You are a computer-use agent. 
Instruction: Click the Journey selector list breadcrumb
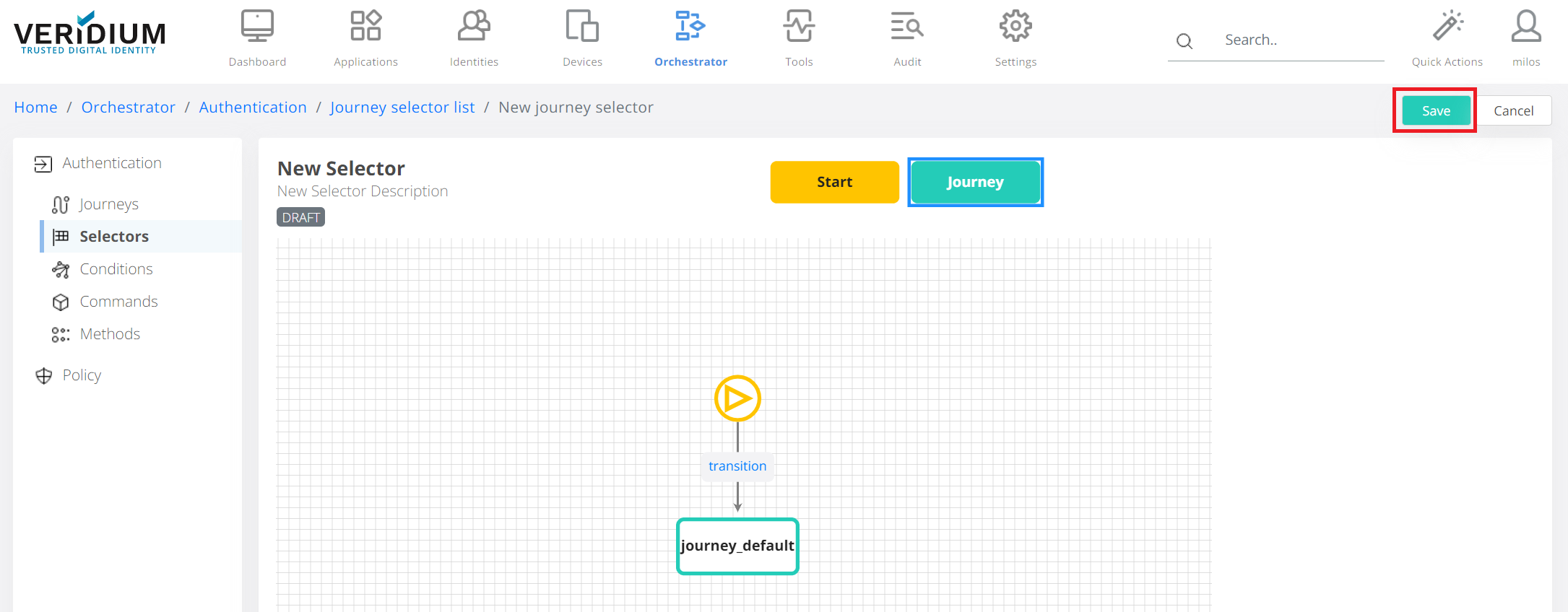[x=402, y=108]
